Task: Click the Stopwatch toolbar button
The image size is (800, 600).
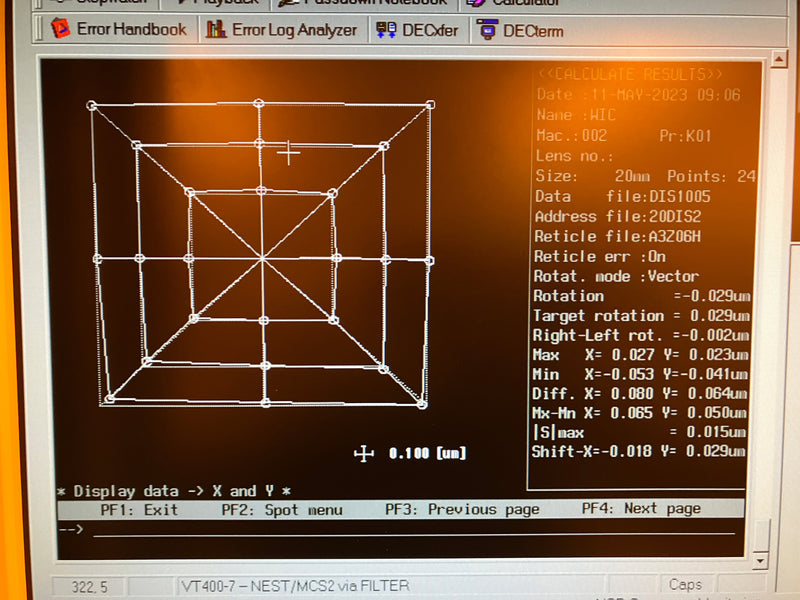Action: pyautogui.click(x=97, y=3)
